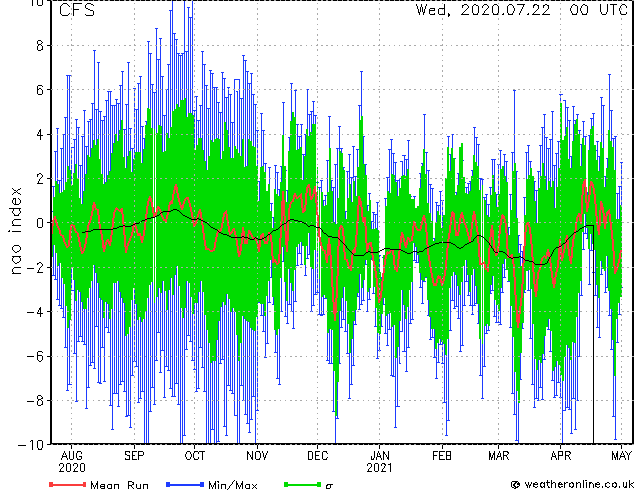Click the 'Min/Max' legend label
Viewport: 634px width, 490px height.
232,485
